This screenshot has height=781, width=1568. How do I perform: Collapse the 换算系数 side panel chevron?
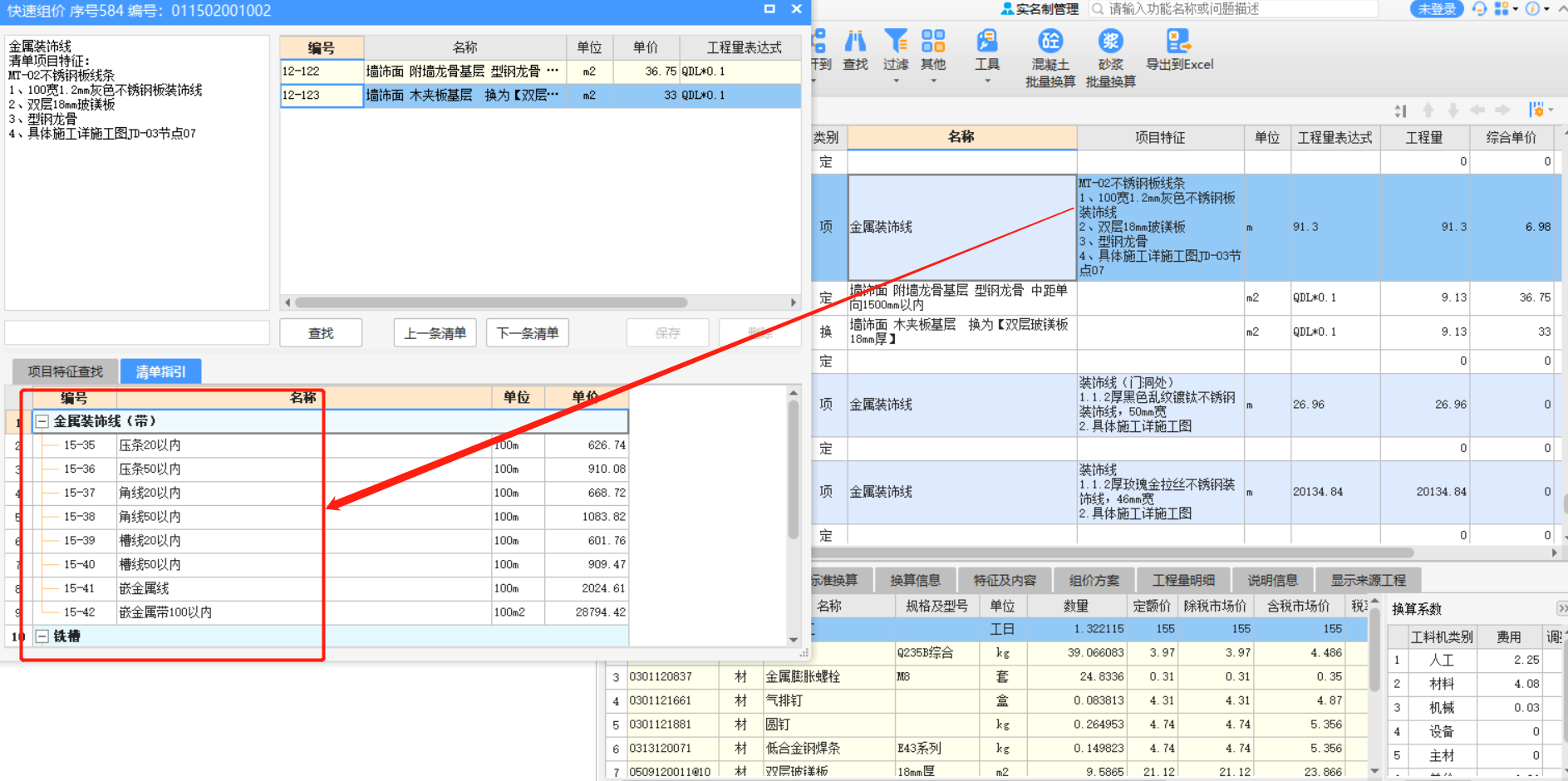pyautogui.click(x=1561, y=608)
